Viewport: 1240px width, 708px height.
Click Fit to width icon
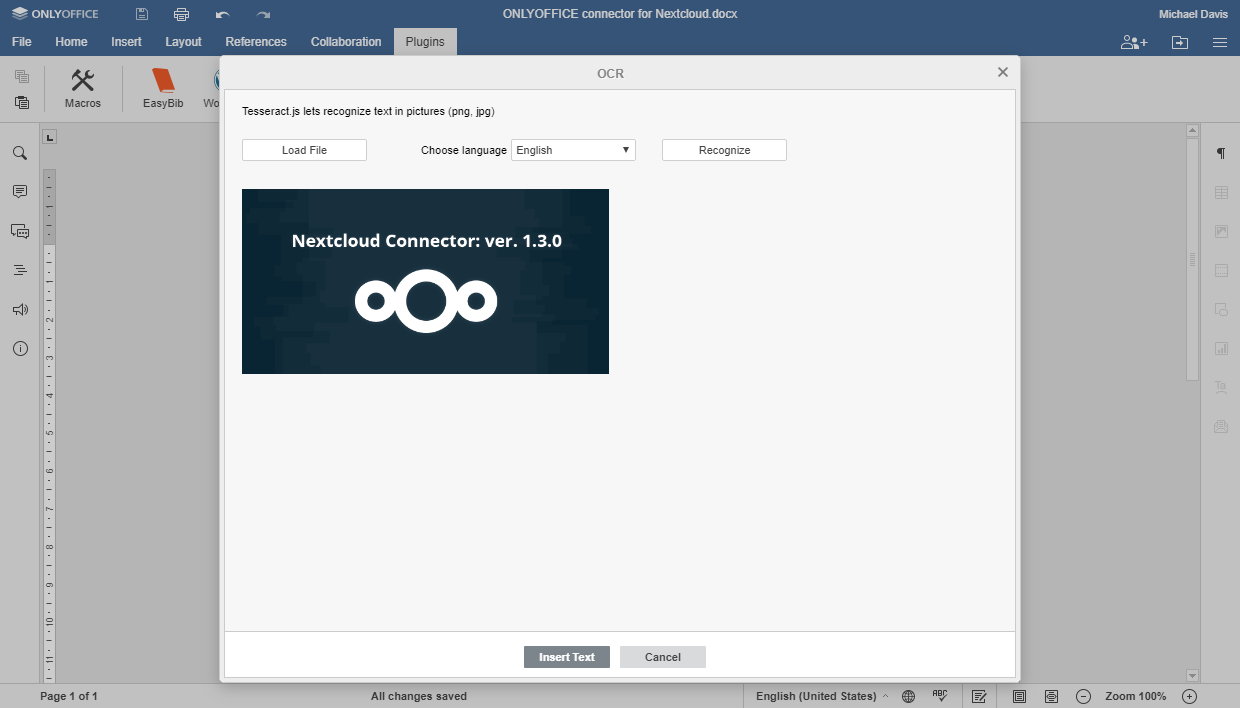pos(1051,696)
